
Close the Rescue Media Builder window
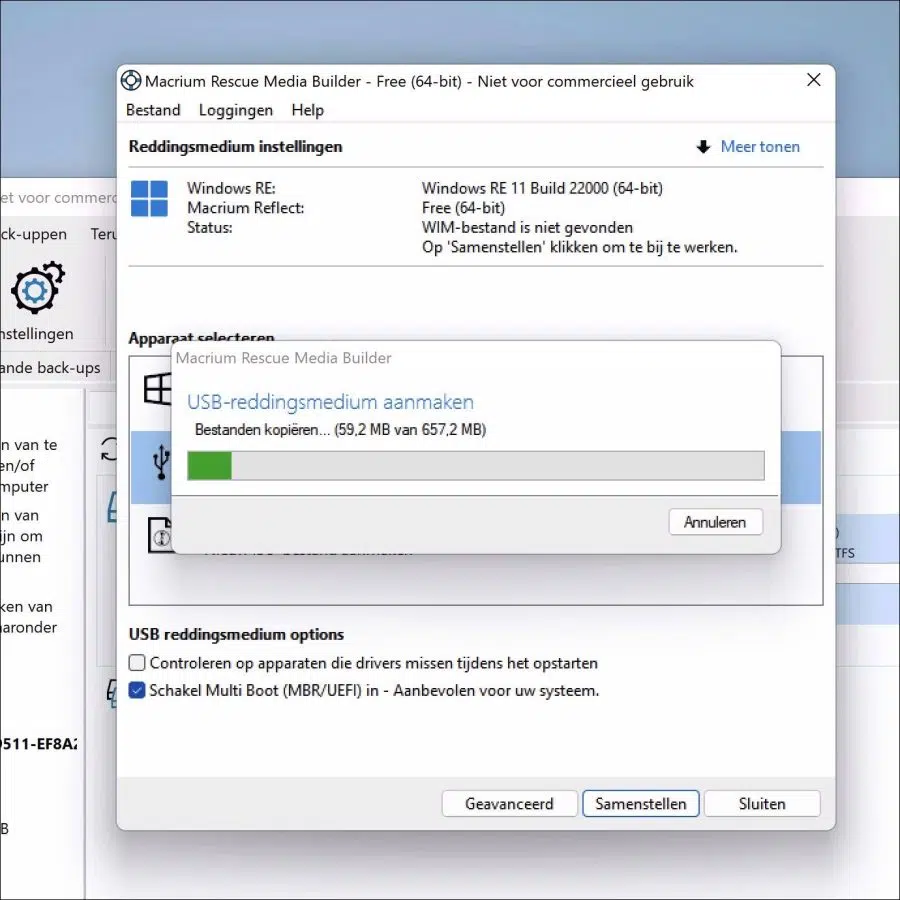click(813, 80)
